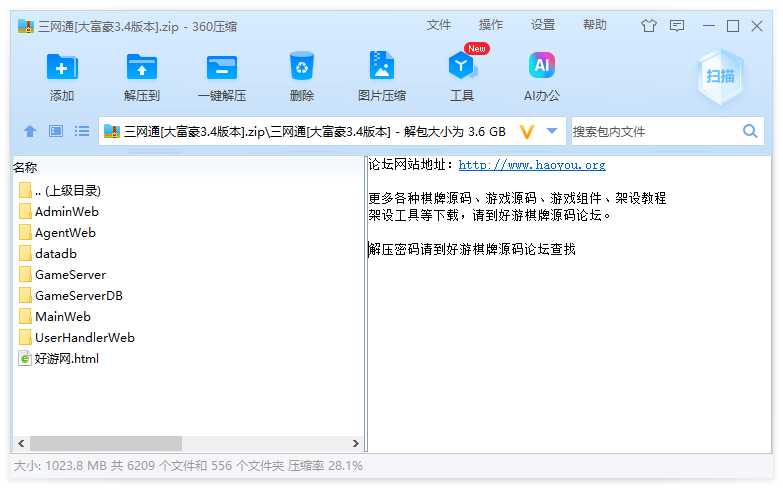Click the orange V icon in path bar
The width and height of the screenshot is (783, 488).
click(527, 131)
